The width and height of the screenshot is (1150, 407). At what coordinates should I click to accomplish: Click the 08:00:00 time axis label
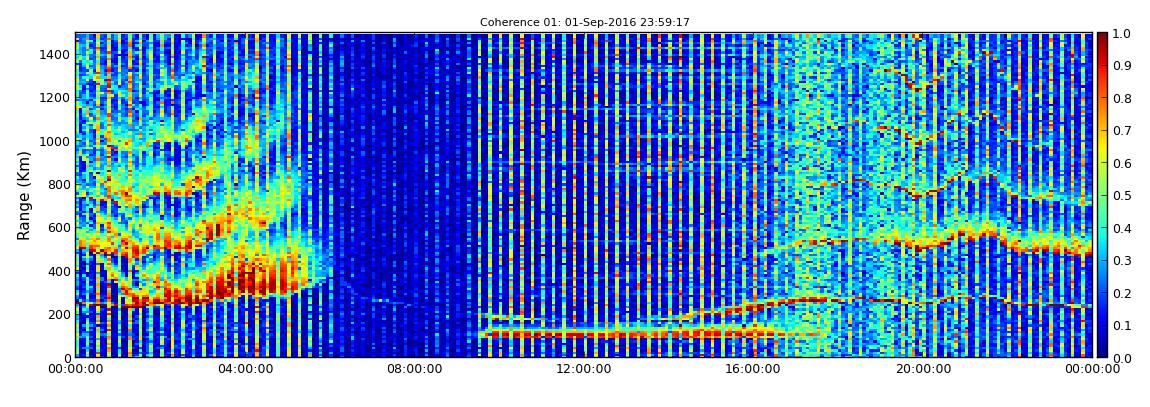click(414, 369)
